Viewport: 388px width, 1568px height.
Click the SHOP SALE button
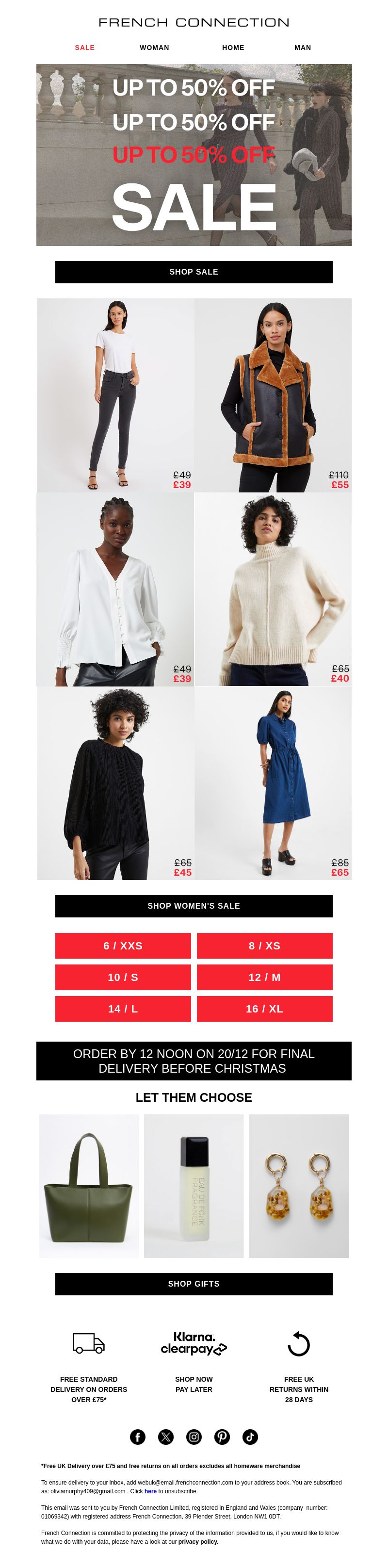point(194,272)
